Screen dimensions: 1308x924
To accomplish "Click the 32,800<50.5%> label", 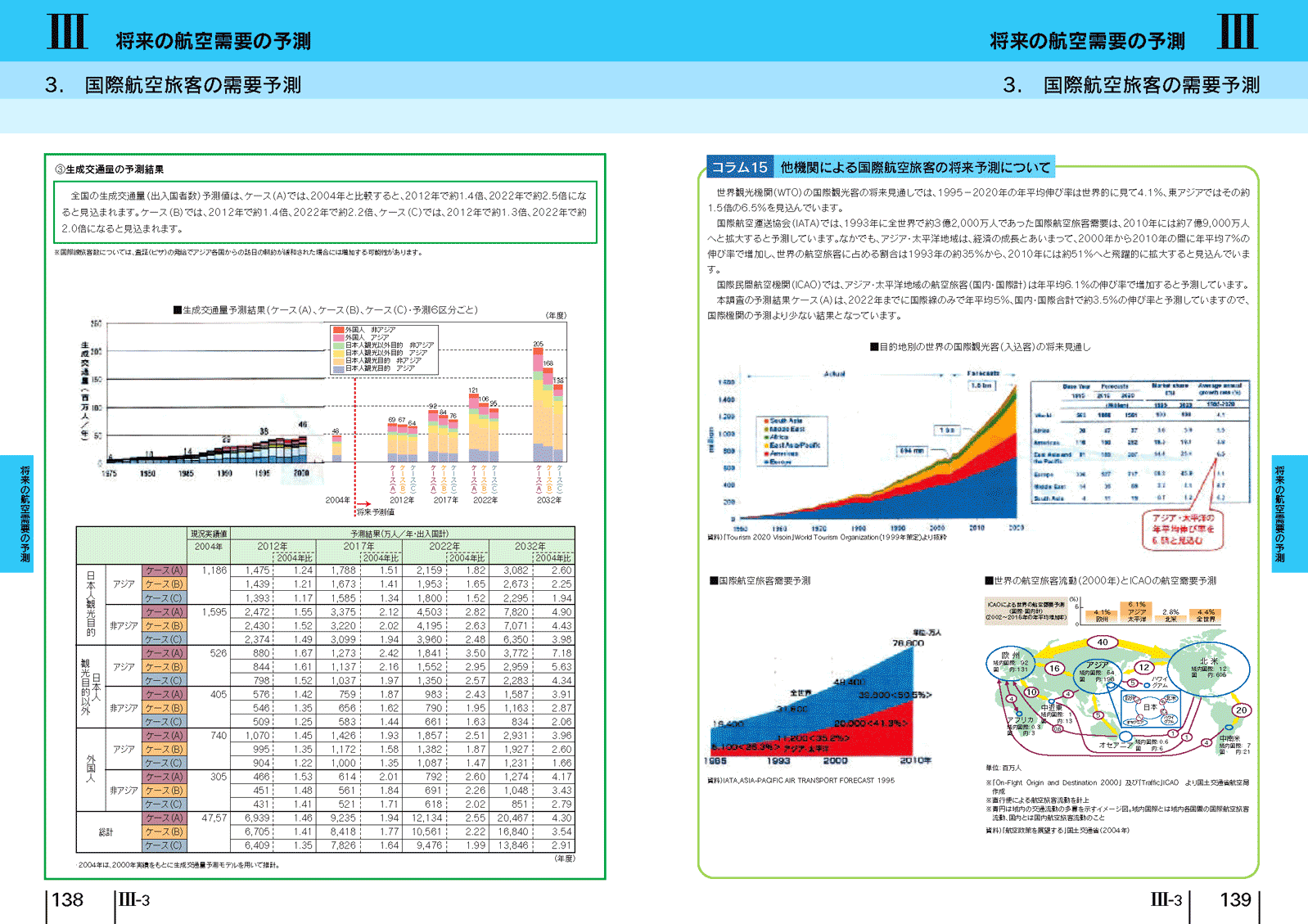I will click(895, 695).
